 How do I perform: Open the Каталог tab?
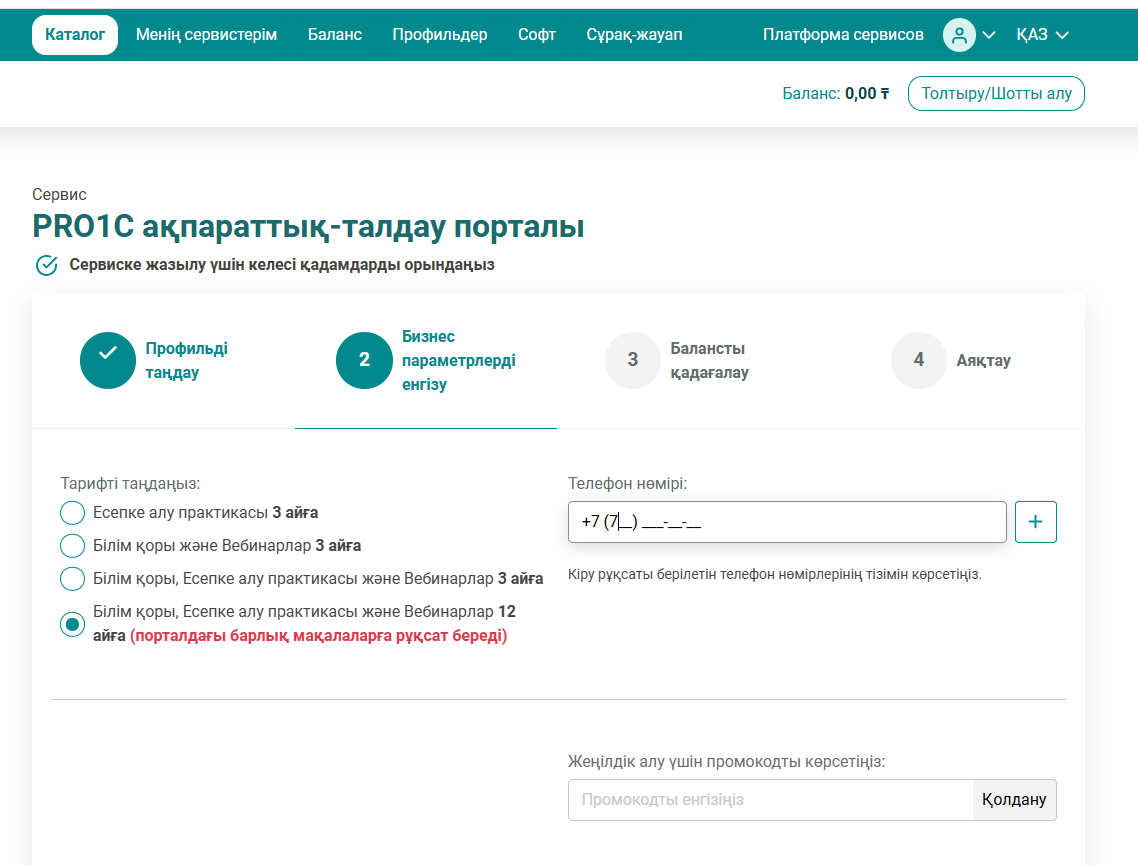pos(75,35)
